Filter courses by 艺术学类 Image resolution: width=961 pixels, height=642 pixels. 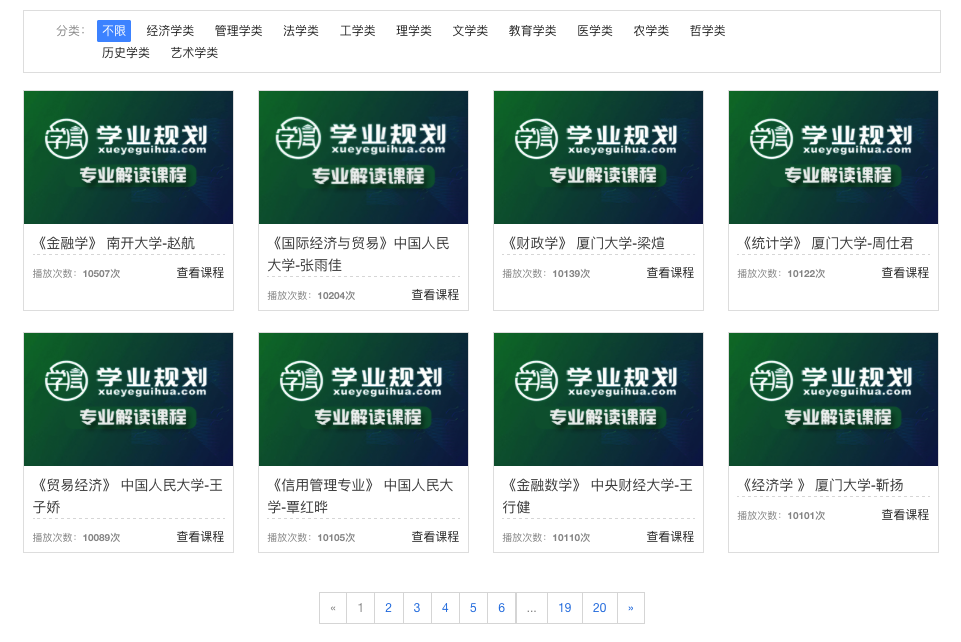pos(194,53)
